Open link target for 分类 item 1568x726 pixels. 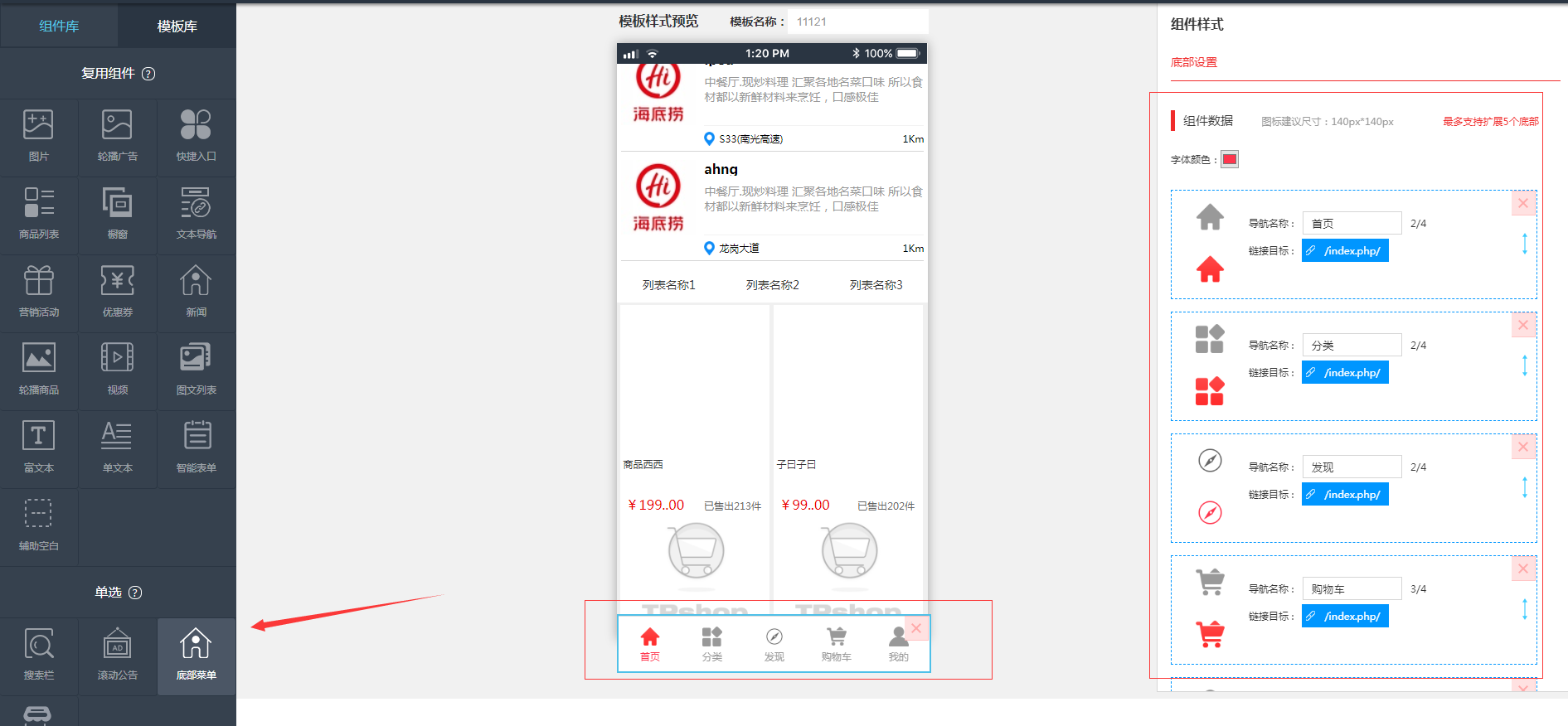1344,373
